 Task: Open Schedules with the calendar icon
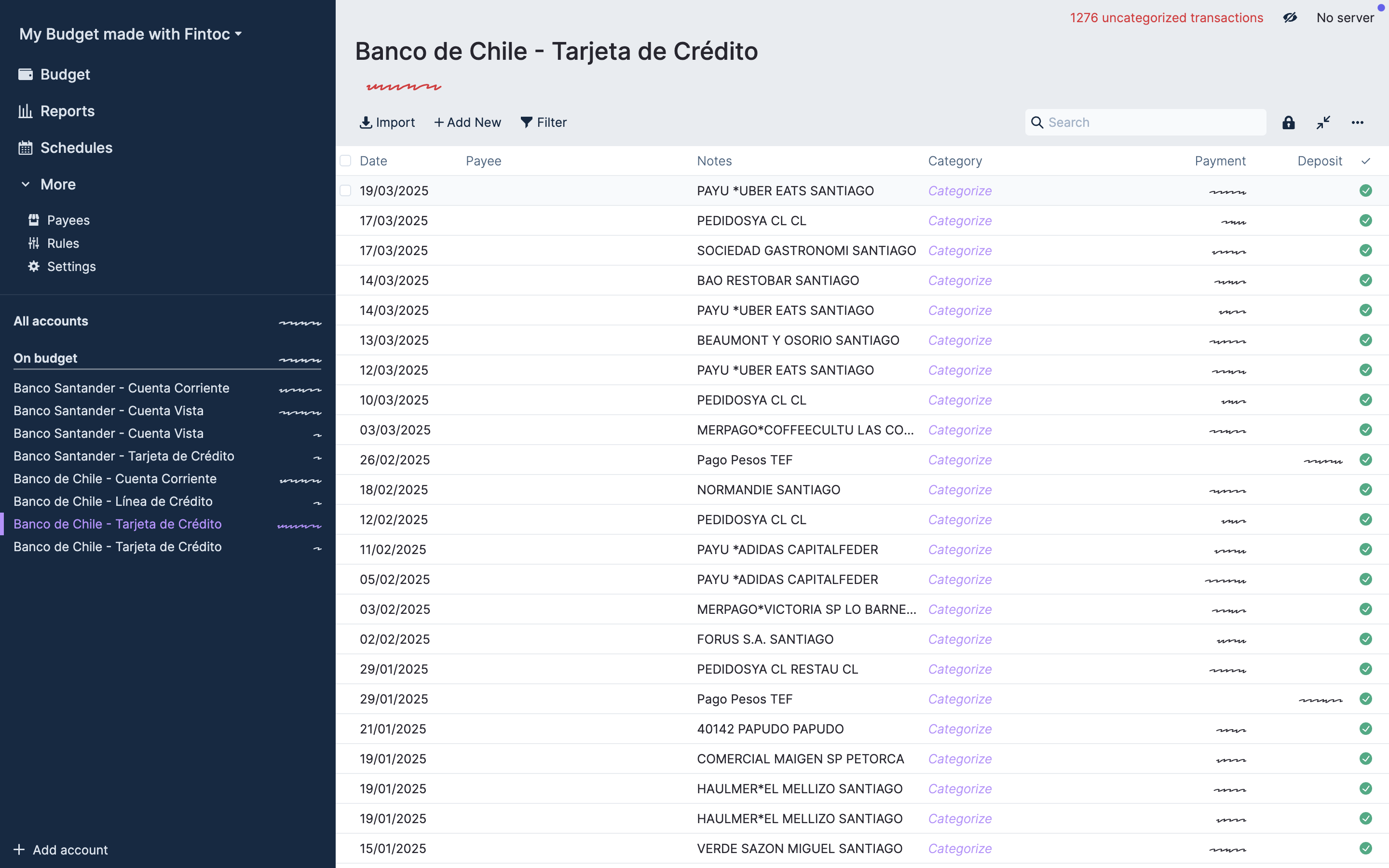[x=76, y=148]
